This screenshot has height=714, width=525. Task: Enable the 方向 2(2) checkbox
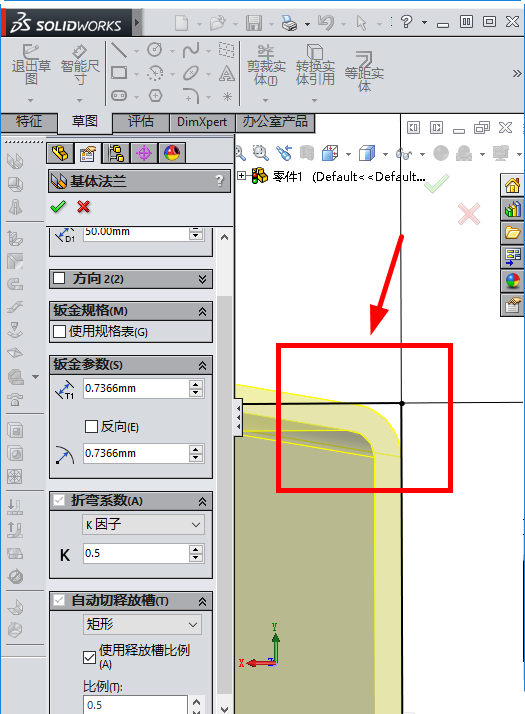(59, 278)
